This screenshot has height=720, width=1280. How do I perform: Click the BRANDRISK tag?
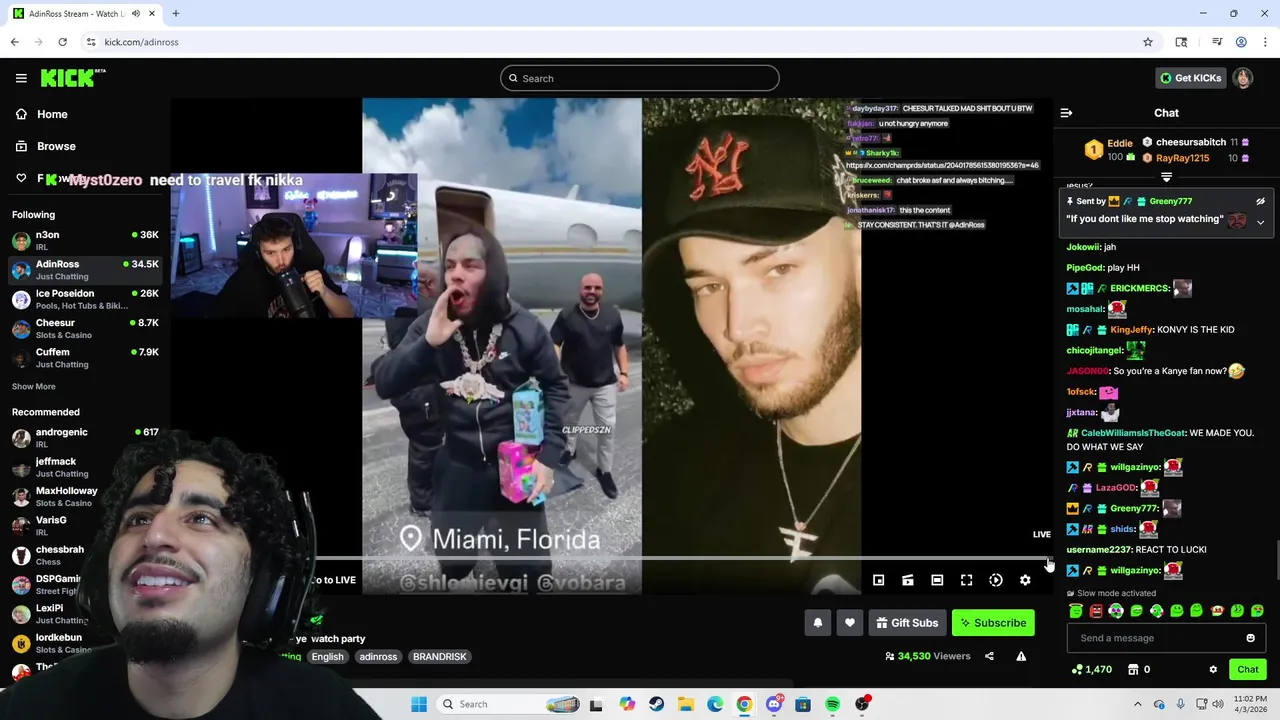440,657
